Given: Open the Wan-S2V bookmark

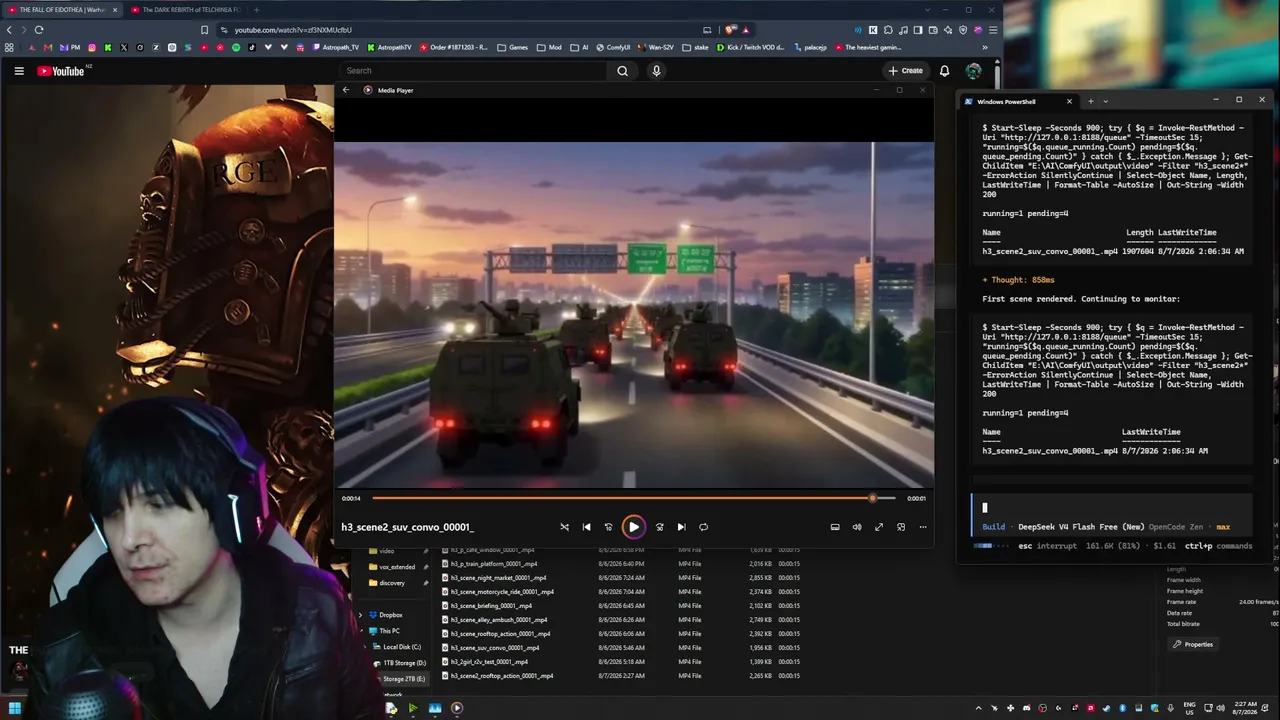Looking at the screenshot, I should 655,47.
